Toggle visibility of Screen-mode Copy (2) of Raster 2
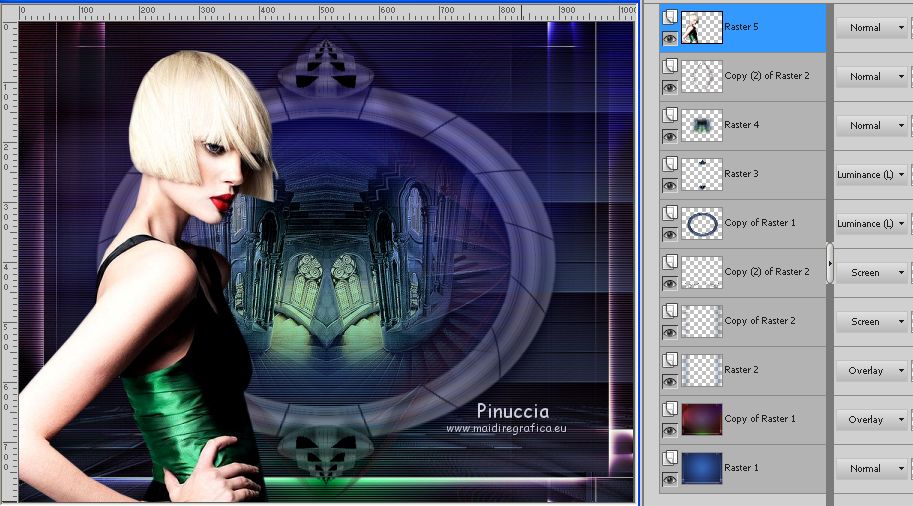The height and width of the screenshot is (506, 913). coord(670,283)
